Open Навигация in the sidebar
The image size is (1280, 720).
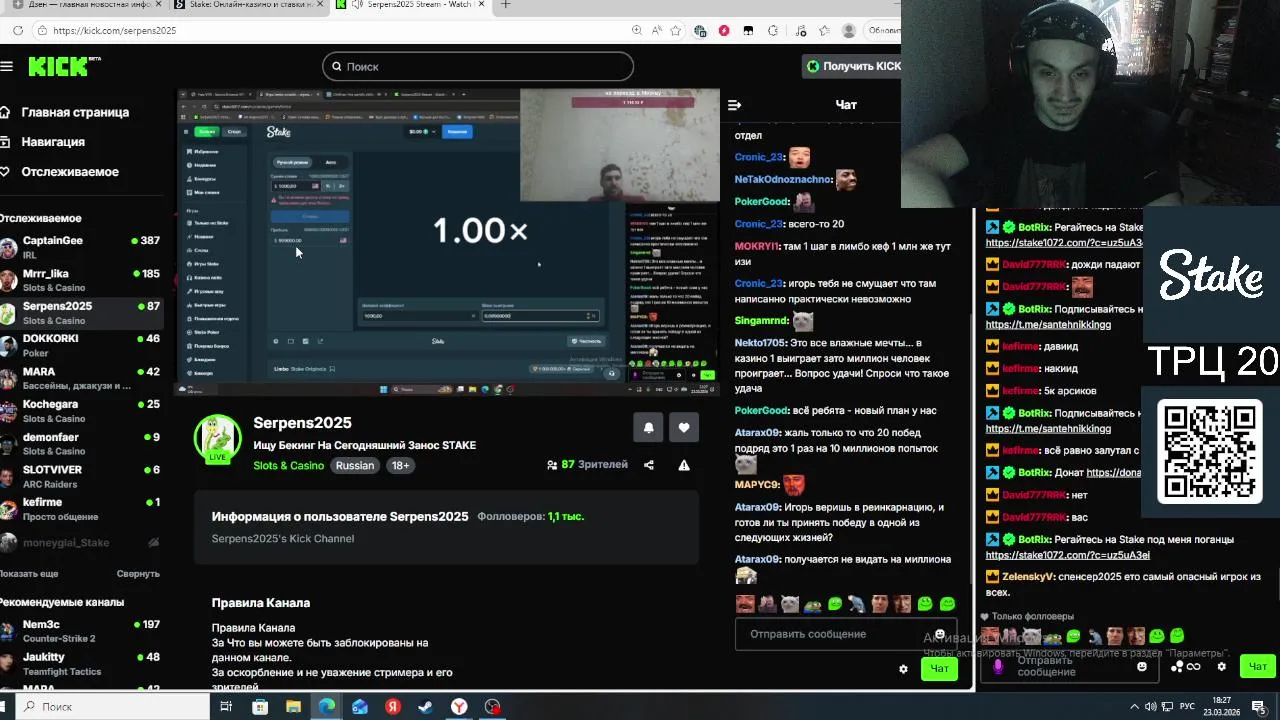44,142
